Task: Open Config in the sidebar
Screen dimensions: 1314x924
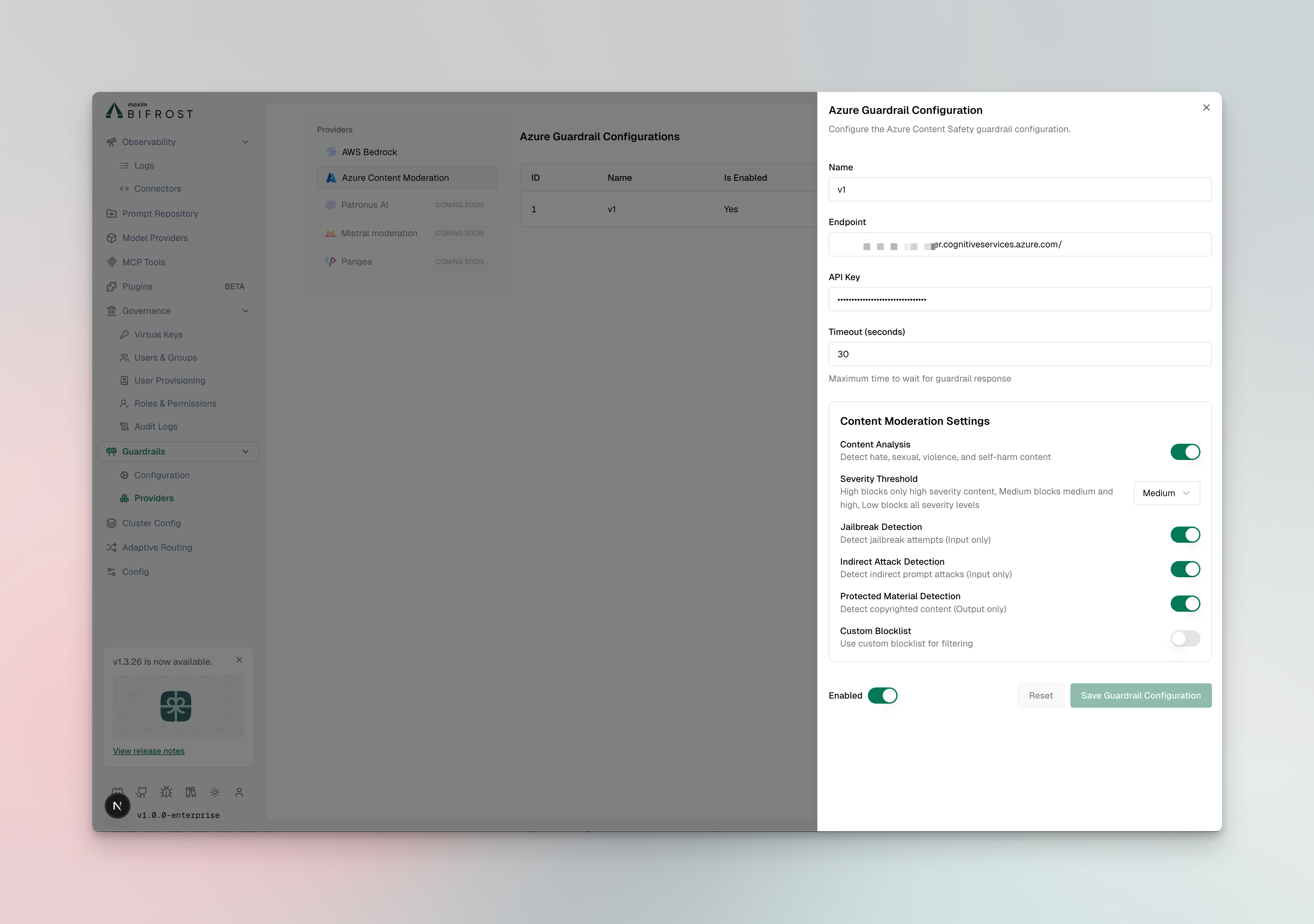Action: [135, 572]
